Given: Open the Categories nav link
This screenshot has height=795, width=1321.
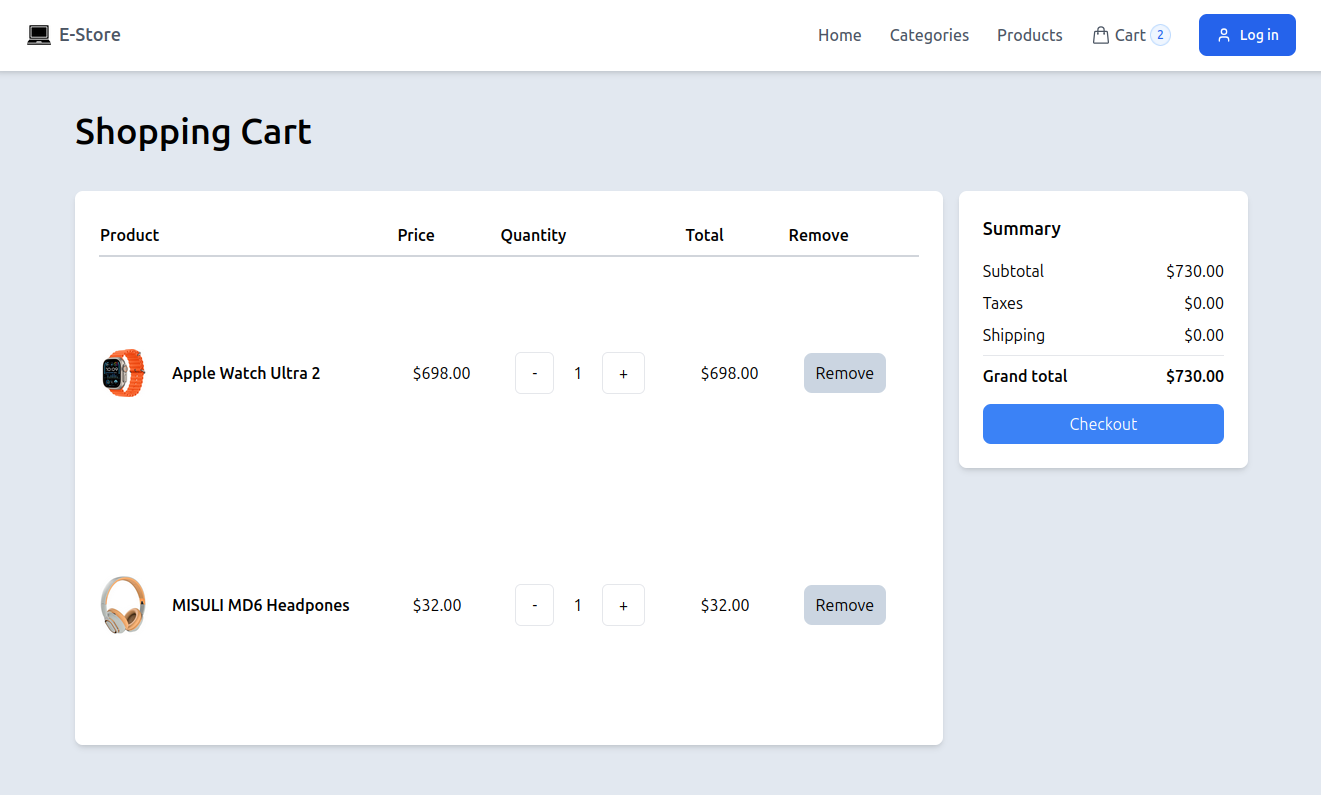Looking at the screenshot, I should (929, 35).
